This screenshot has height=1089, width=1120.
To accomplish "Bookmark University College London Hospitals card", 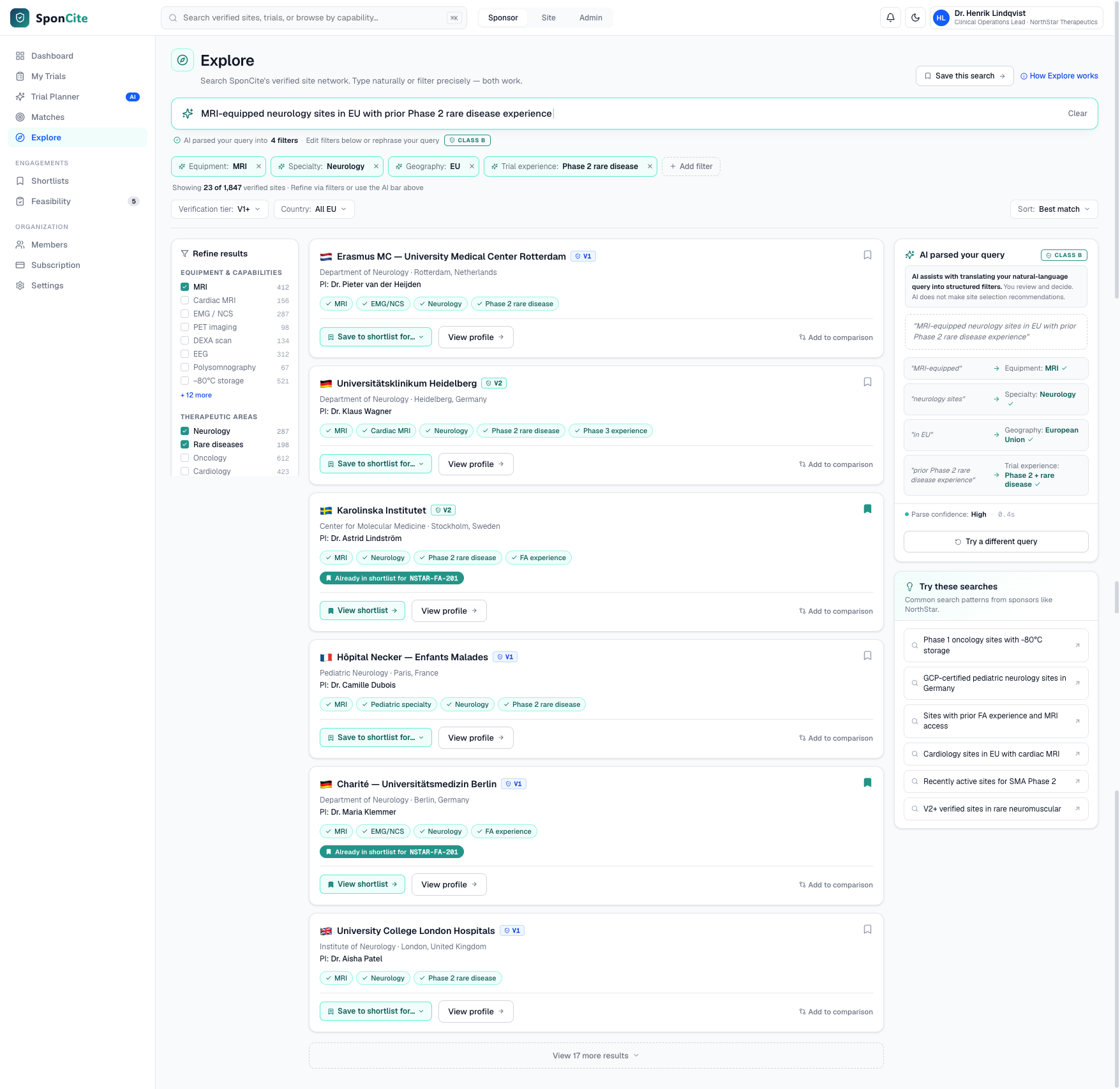I will (867, 930).
